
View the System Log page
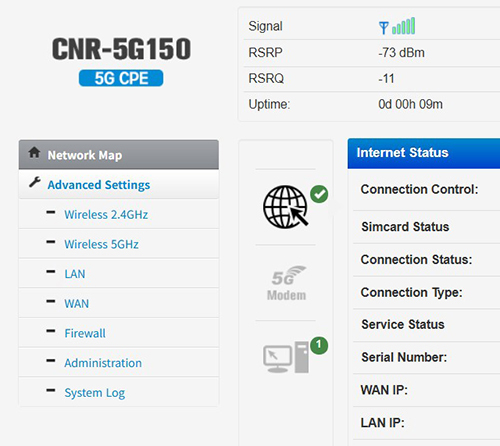pyautogui.click(x=95, y=393)
